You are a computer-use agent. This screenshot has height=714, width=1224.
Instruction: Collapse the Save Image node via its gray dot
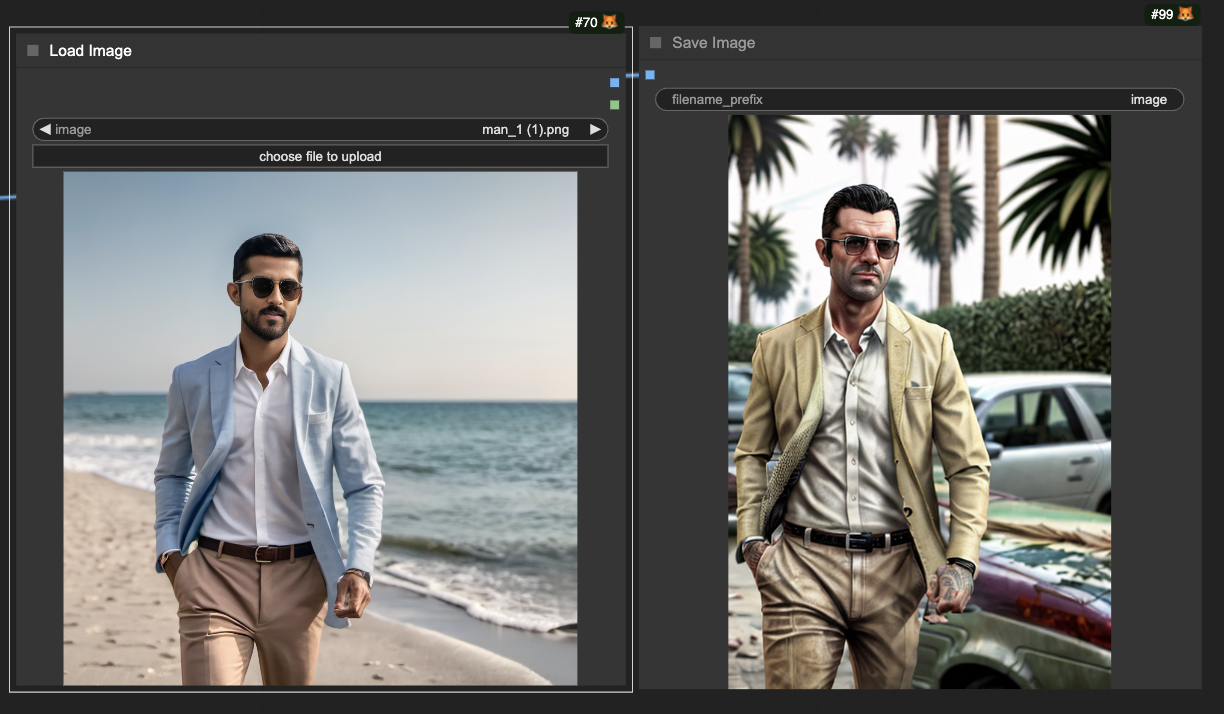[656, 43]
